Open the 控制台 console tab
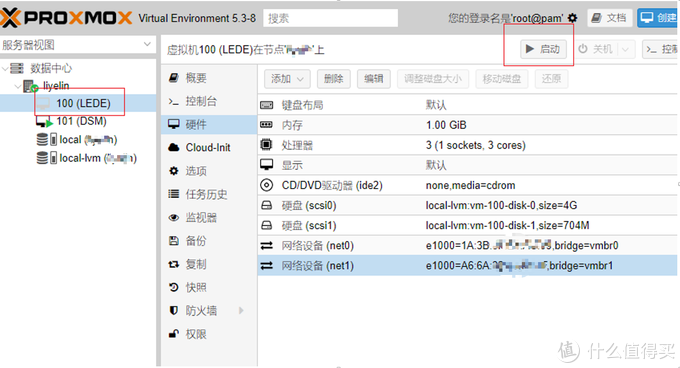The height and width of the screenshot is (368, 680). click(x=209, y=101)
